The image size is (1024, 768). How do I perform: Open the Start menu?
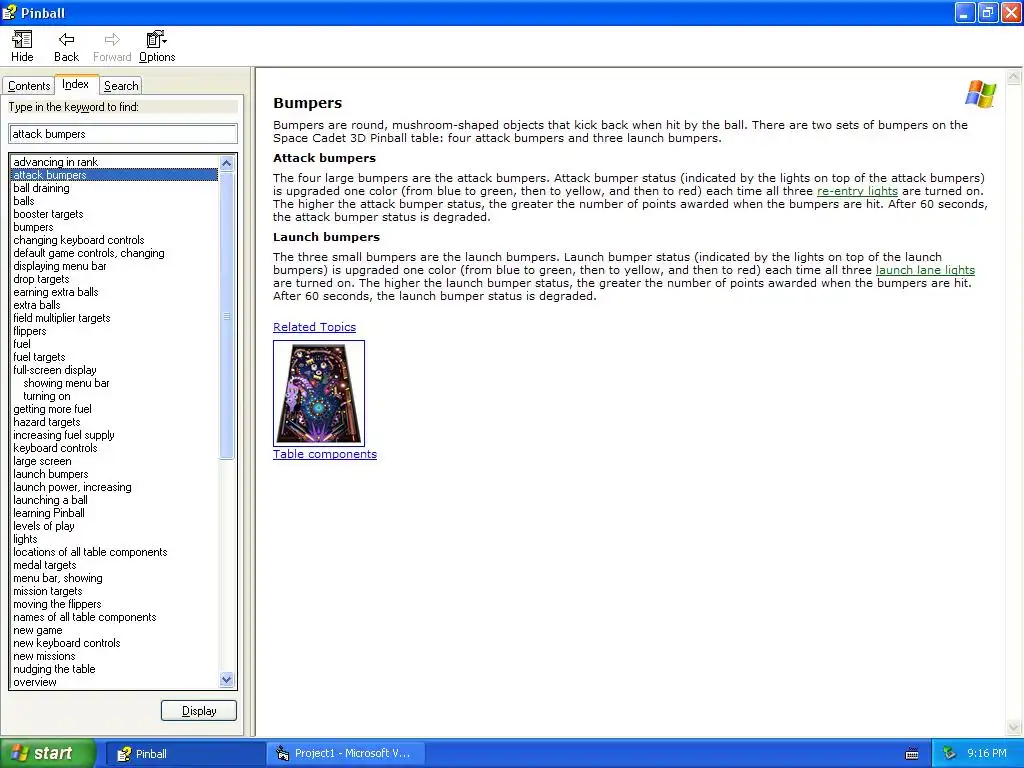(x=48, y=753)
